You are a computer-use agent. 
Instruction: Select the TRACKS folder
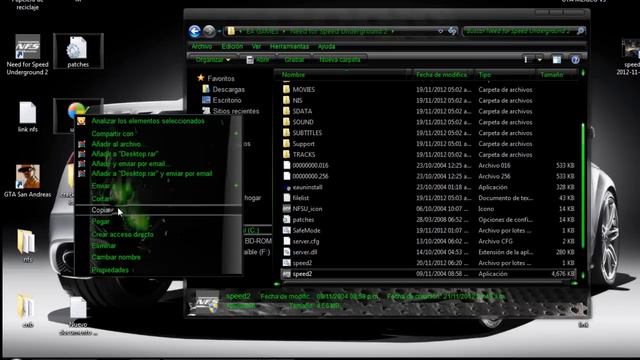coord(304,155)
